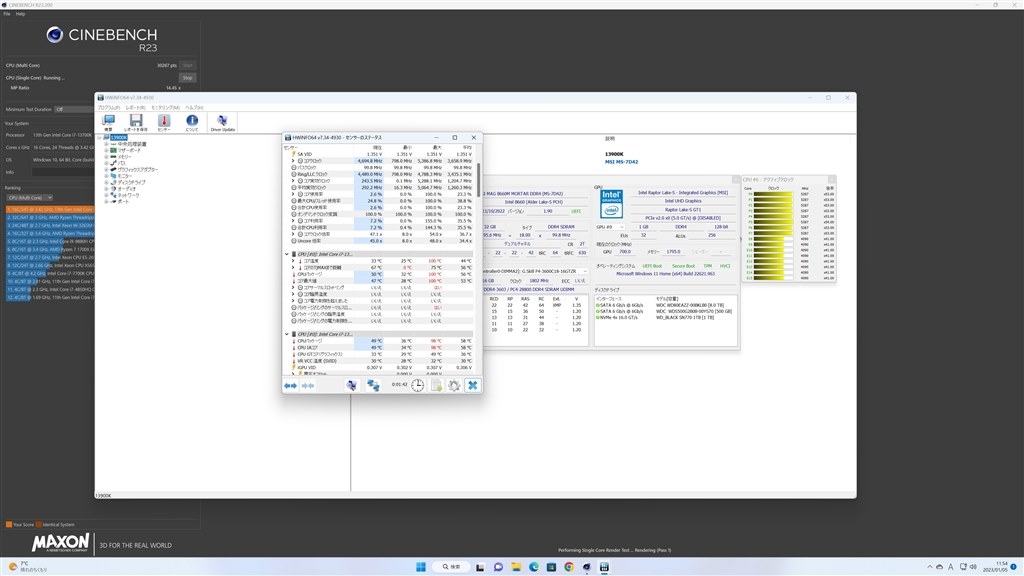1024x576 pixels.
Task: Open Google Chrome from the taskbar
Action: coord(569,566)
